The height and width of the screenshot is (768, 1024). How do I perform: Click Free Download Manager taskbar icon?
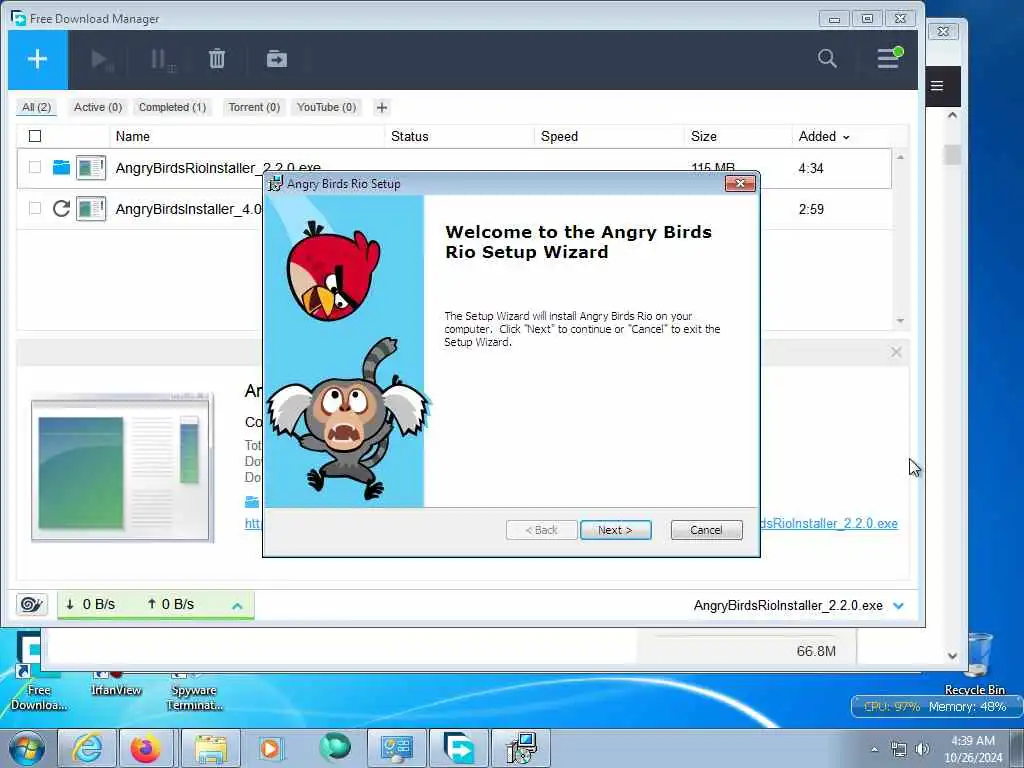(x=459, y=748)
